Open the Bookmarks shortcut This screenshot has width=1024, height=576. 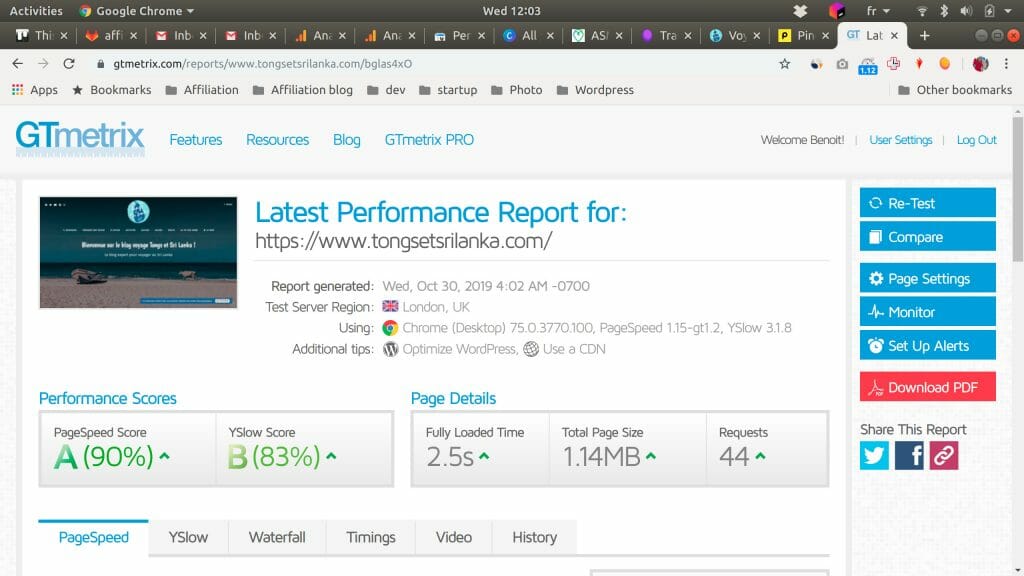coord(112,90)
